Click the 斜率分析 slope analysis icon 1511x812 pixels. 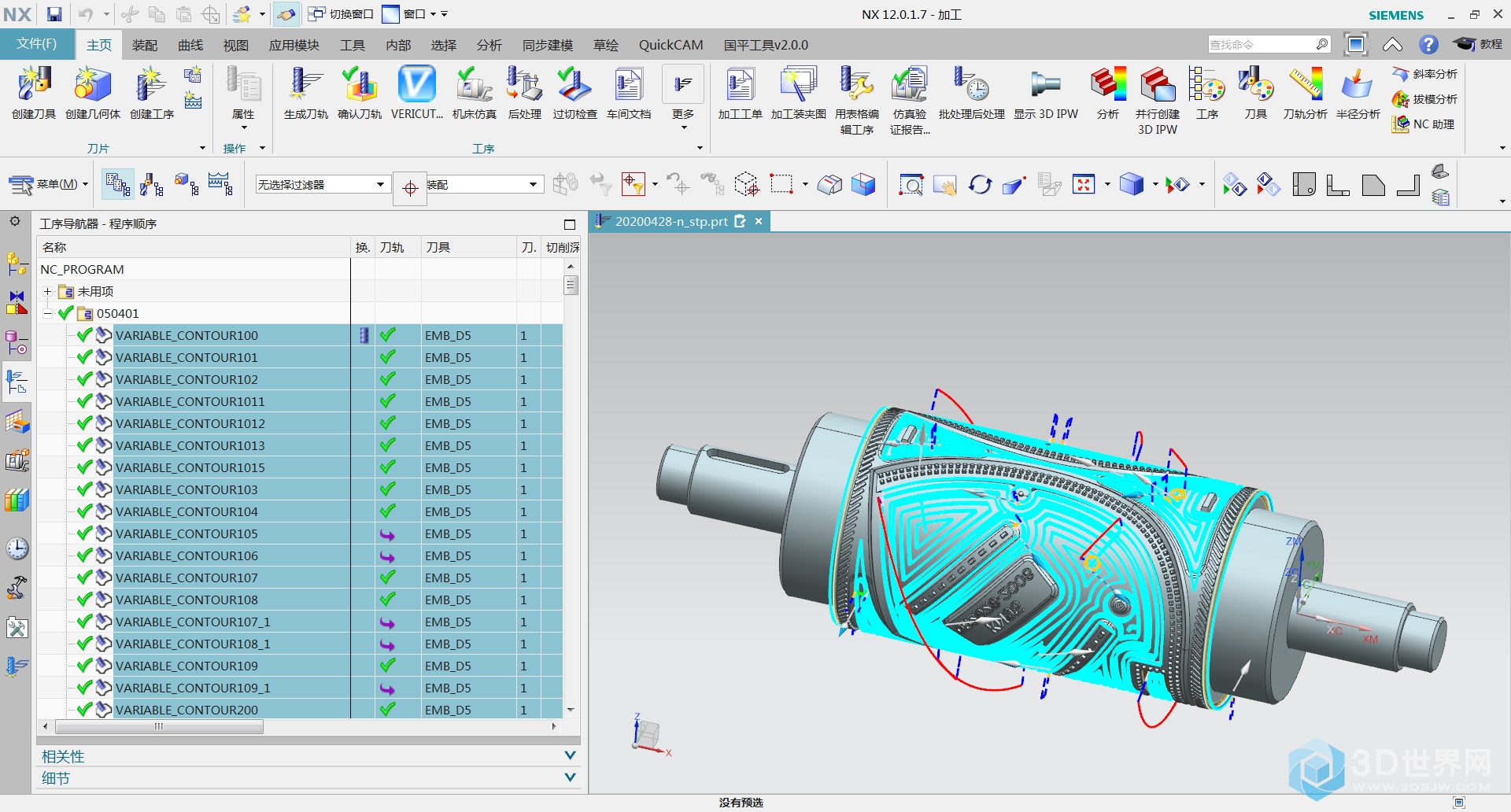pos(1425,74)
